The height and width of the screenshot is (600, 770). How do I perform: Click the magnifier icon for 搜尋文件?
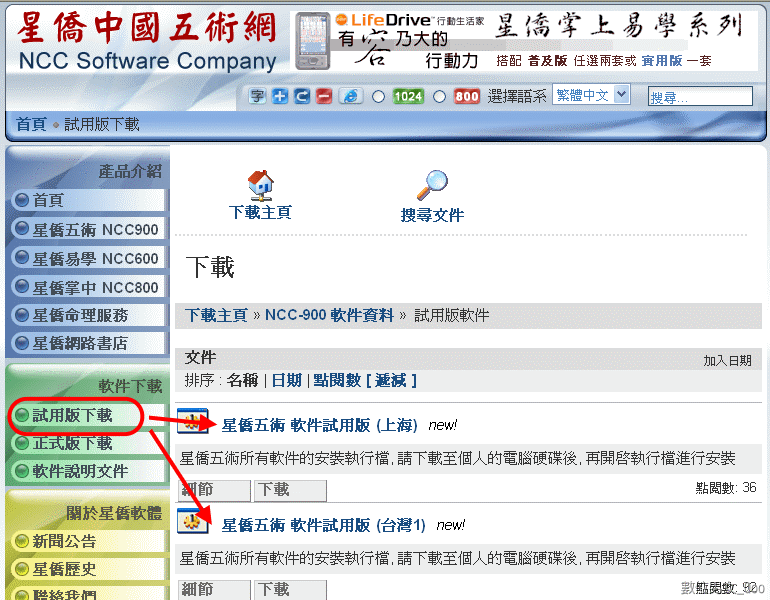(432, 186)
